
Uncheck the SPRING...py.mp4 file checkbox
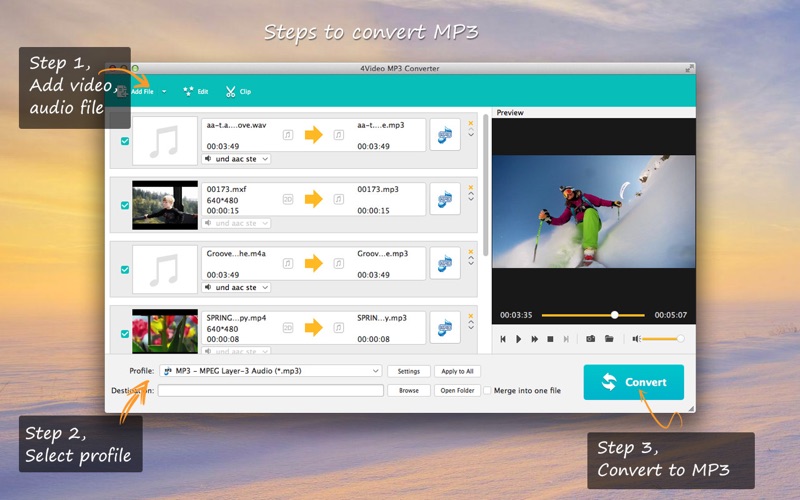pyautogui.click(x=125, y=334)
